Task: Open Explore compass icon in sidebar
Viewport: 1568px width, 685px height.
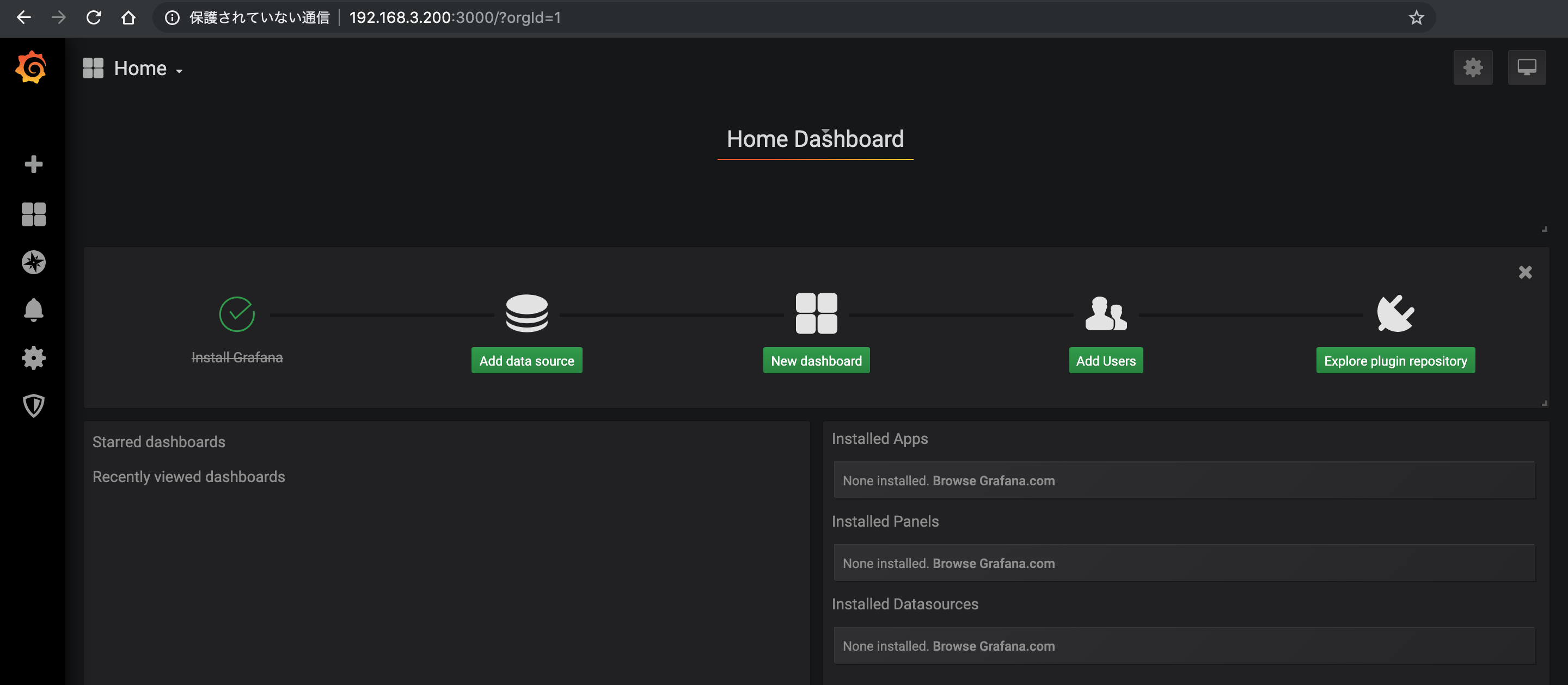Action: click(33, 262)
